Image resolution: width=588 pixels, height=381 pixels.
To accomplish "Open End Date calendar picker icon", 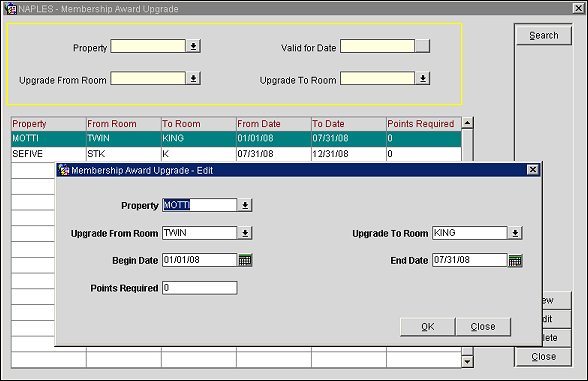I will [x=515, y=260].
